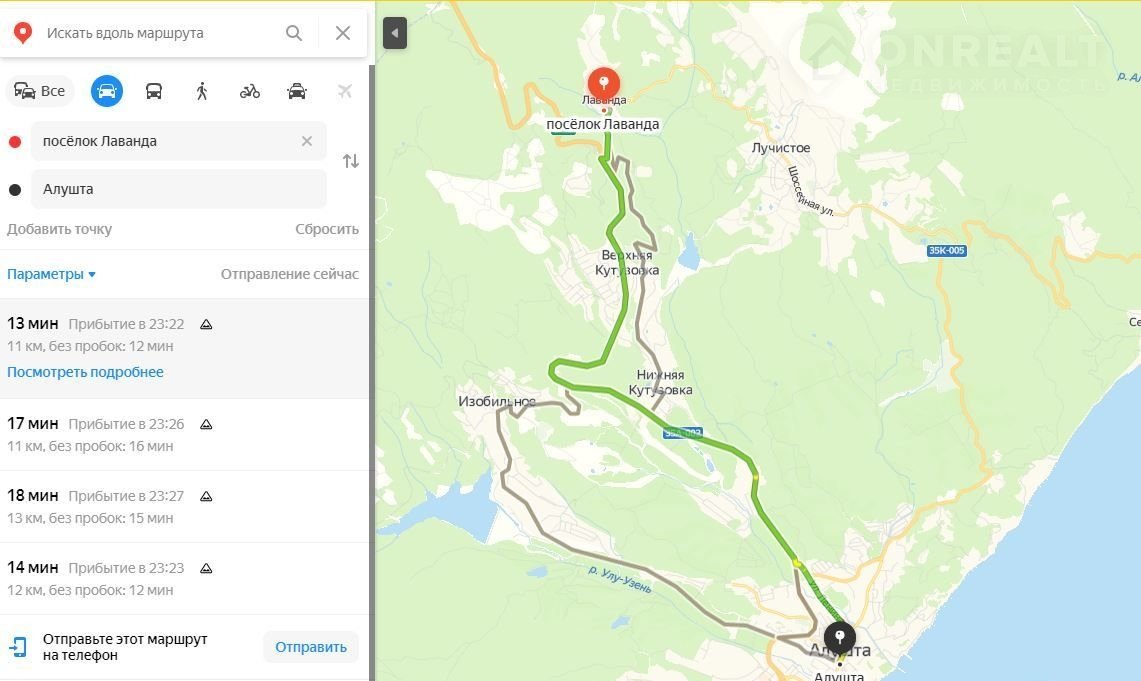Click 'Добавить точку' link

coord(60,229)
